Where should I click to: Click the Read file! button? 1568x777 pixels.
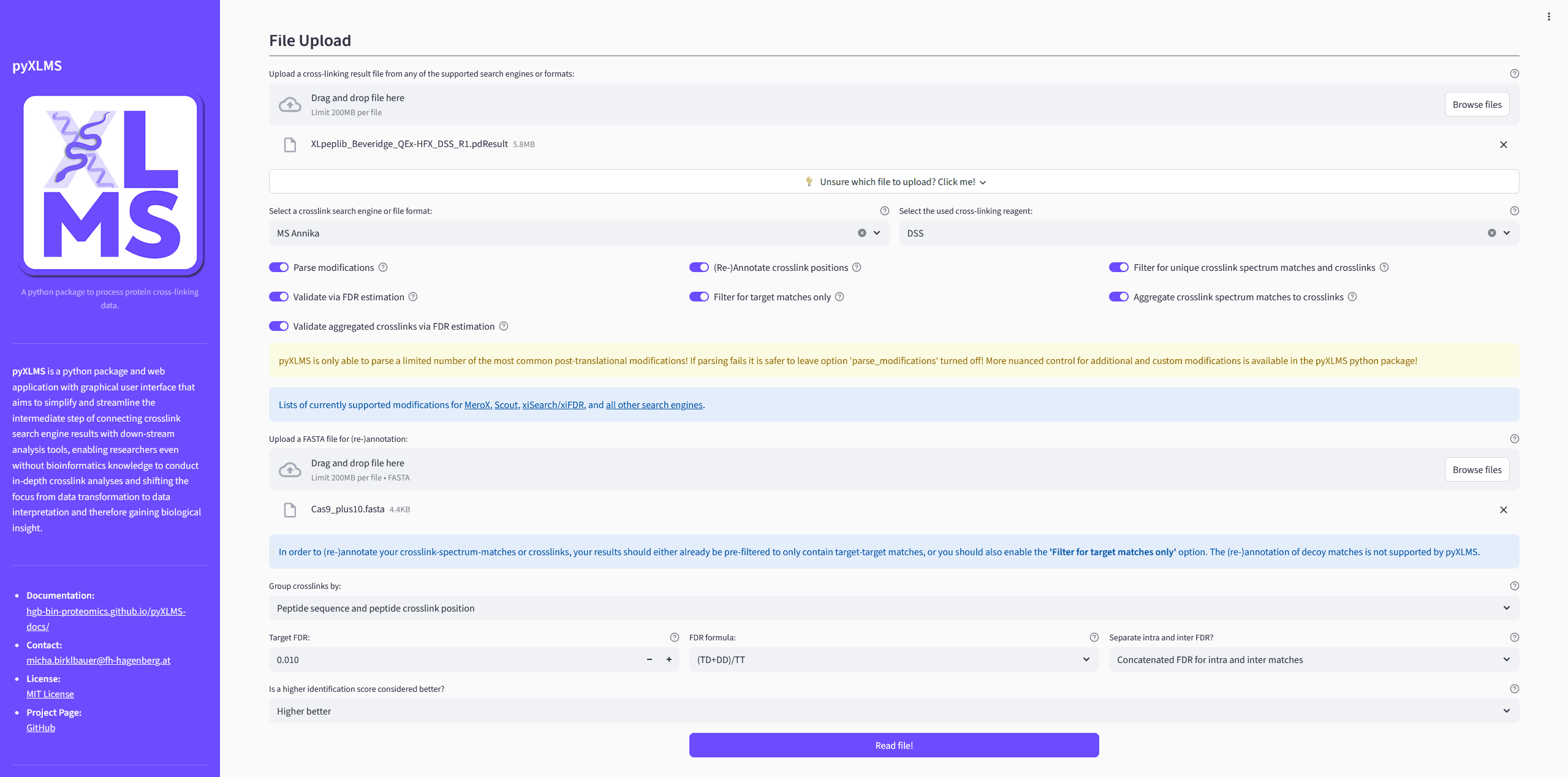tap(893, 745)
